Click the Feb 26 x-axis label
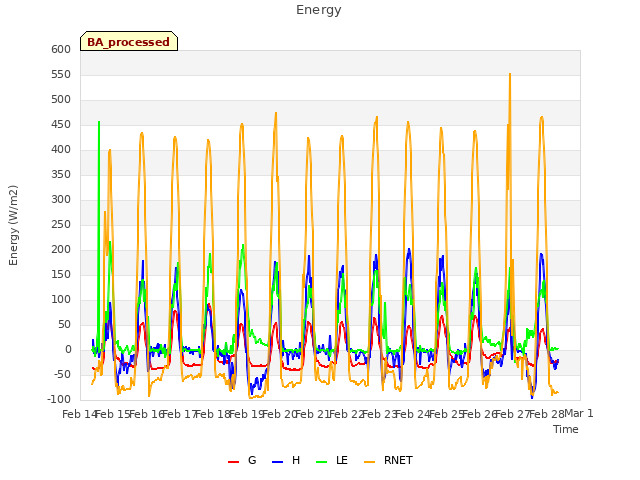 point(478,414)
